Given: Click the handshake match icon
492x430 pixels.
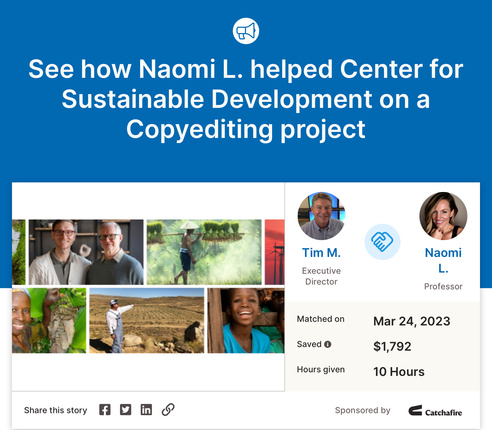Looking at the screenshot, I should [382, 242].
